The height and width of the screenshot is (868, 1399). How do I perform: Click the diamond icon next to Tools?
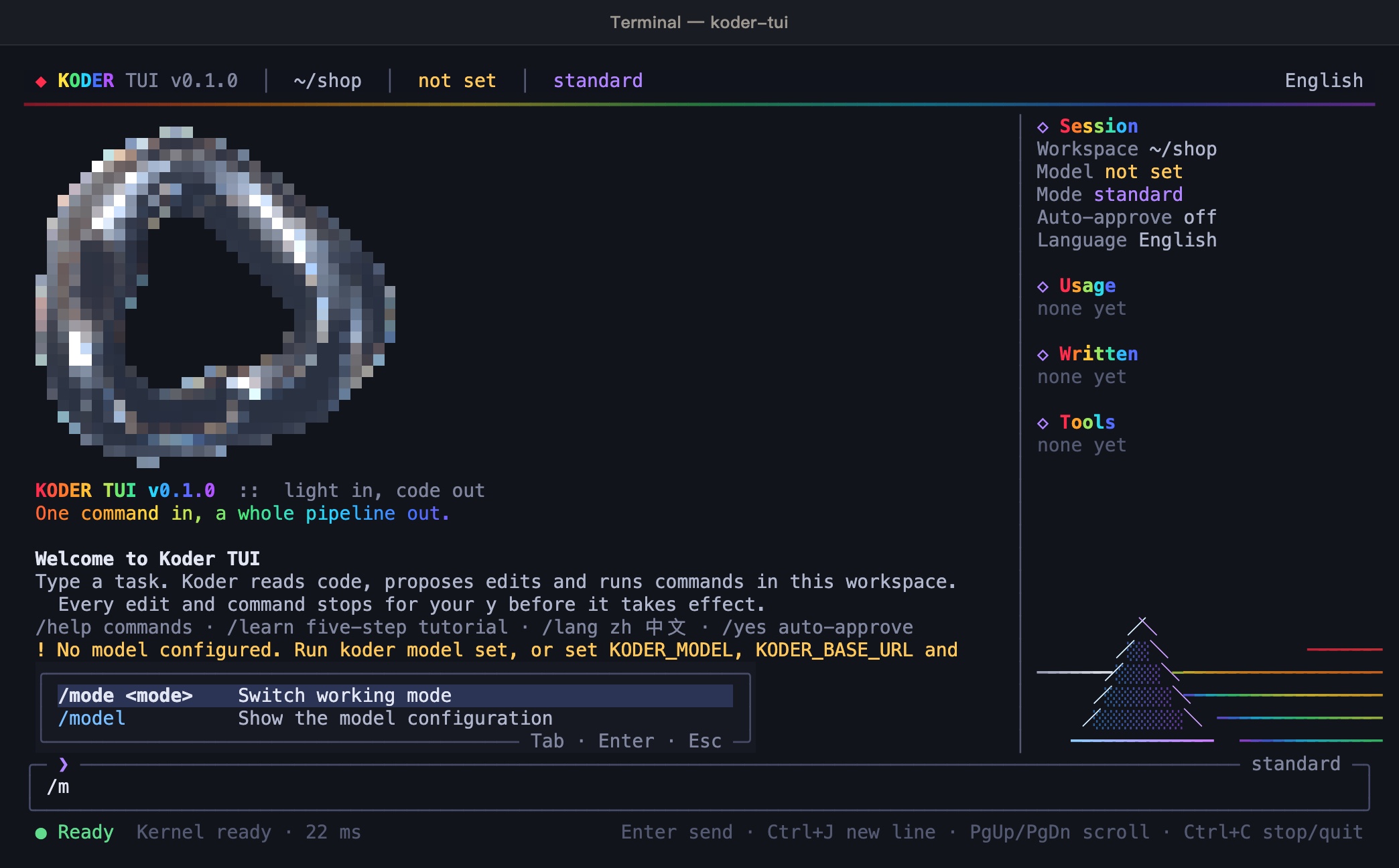(x=1043, y=423)
